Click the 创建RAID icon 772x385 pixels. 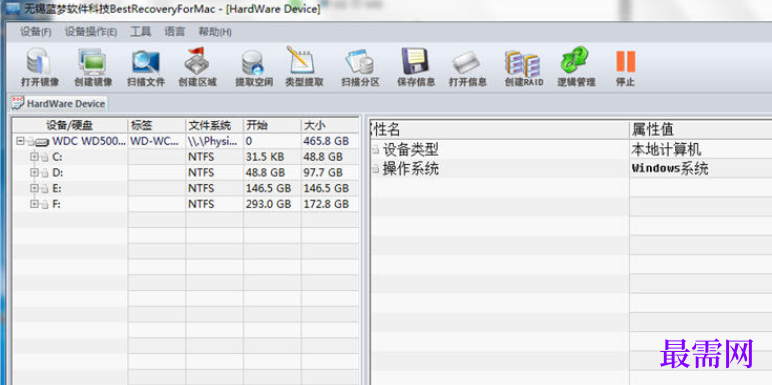click(x=523, y=63)
